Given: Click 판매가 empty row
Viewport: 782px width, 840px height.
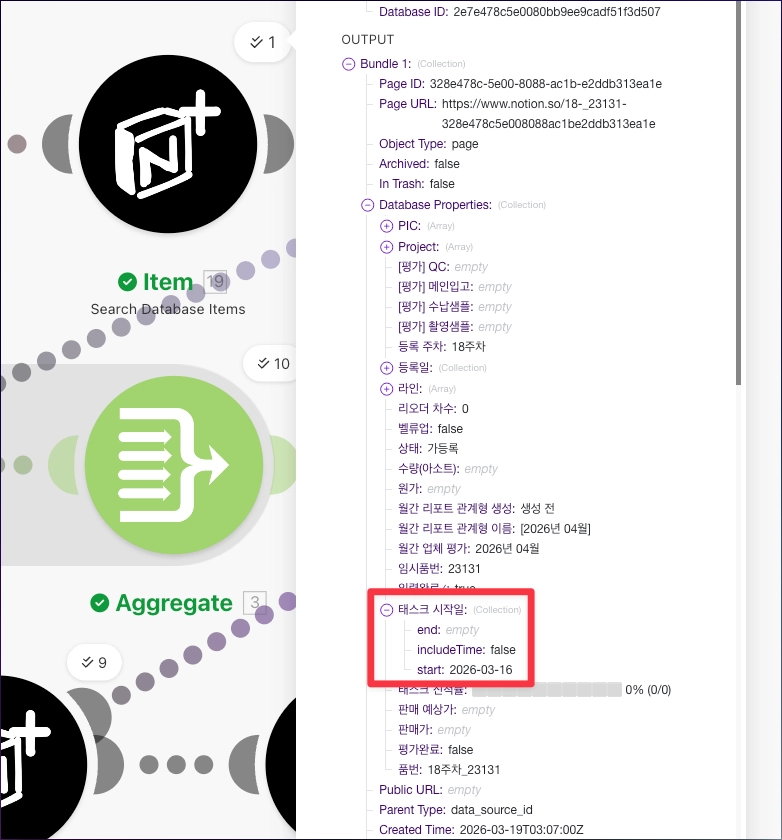Looking at the screenshot, I should click(434, 730).
